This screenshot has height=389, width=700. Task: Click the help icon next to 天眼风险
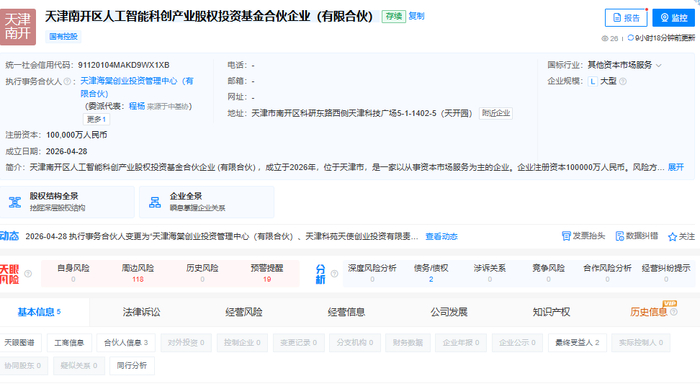[28, 274]
